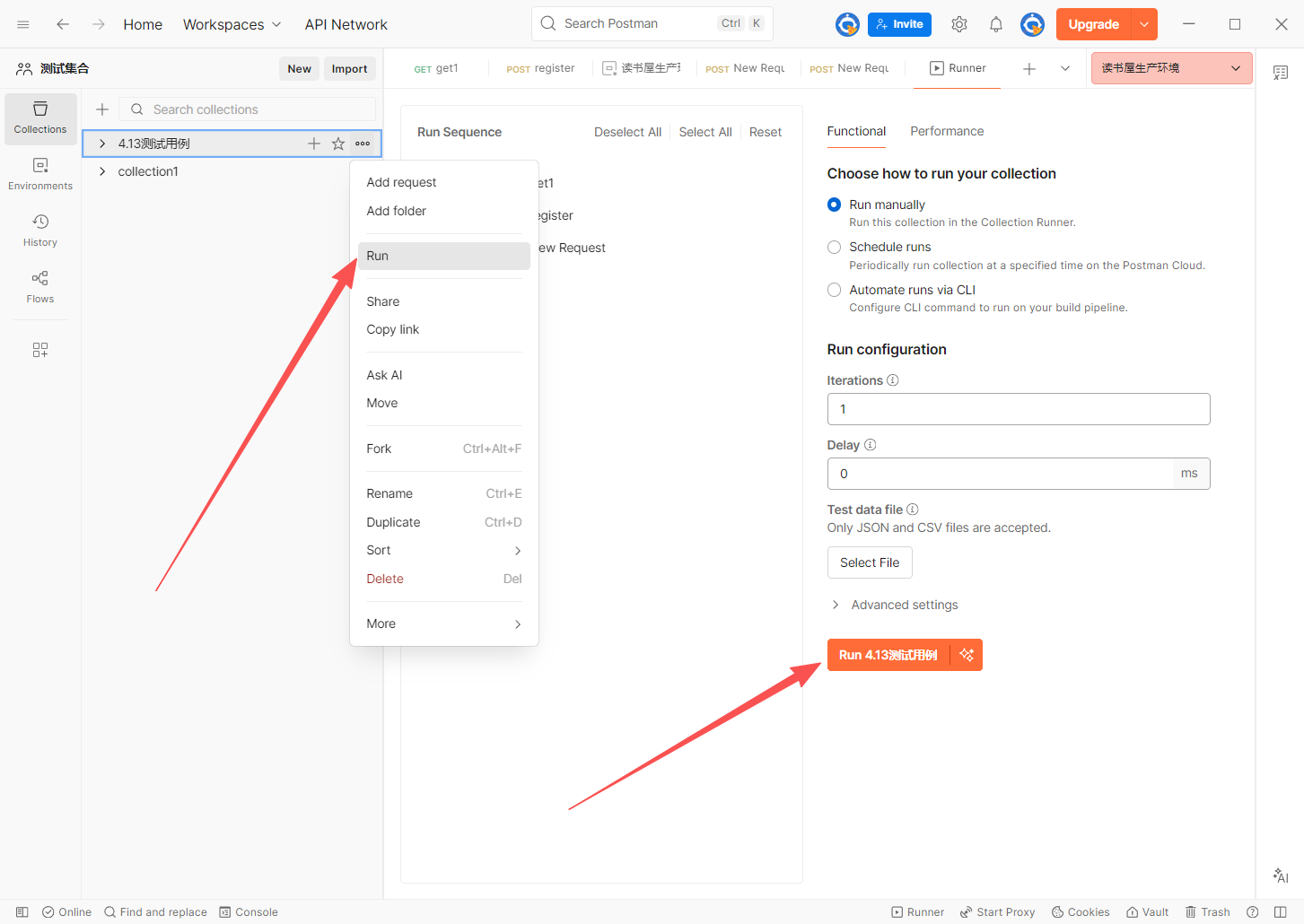Switch to Performance tab
1304x924 pixels.
[947, 131]
